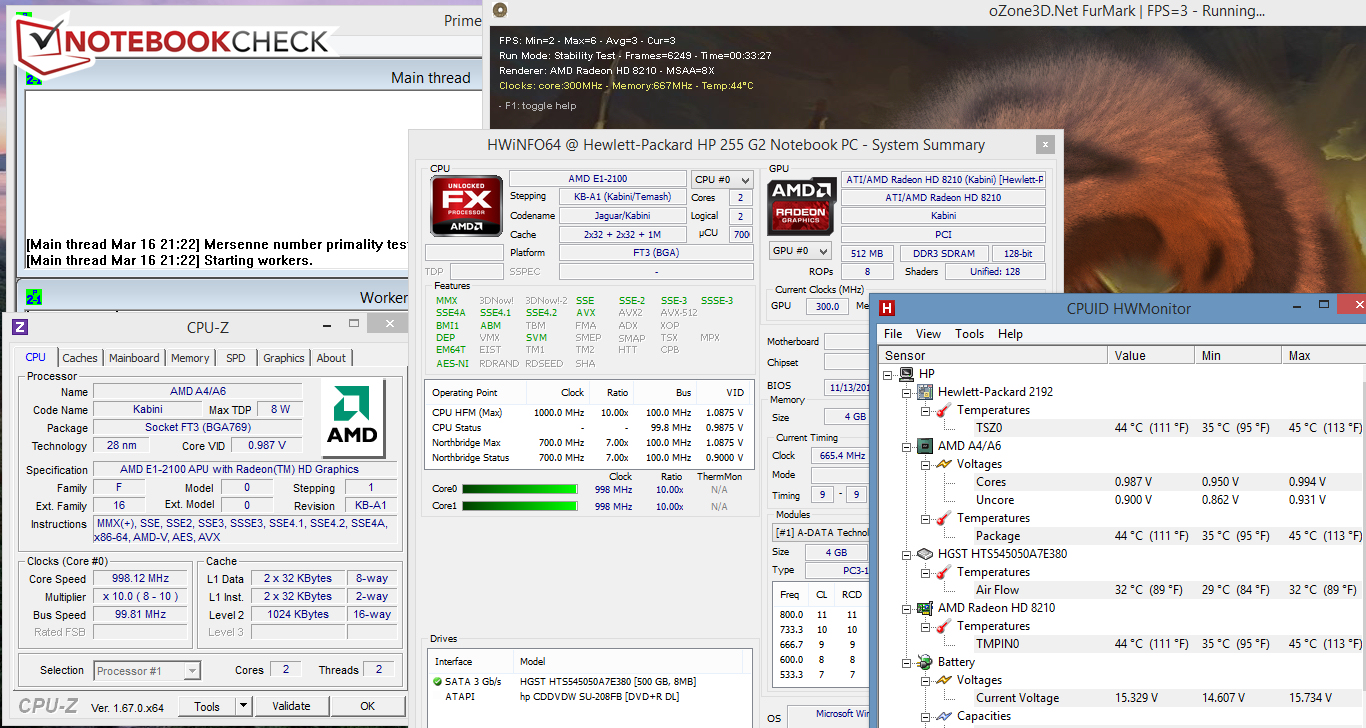This screenshot has height=728, width=1366.
Task: Click the Voltages icon under AMD A4/A6
Action: click(944, 464)
